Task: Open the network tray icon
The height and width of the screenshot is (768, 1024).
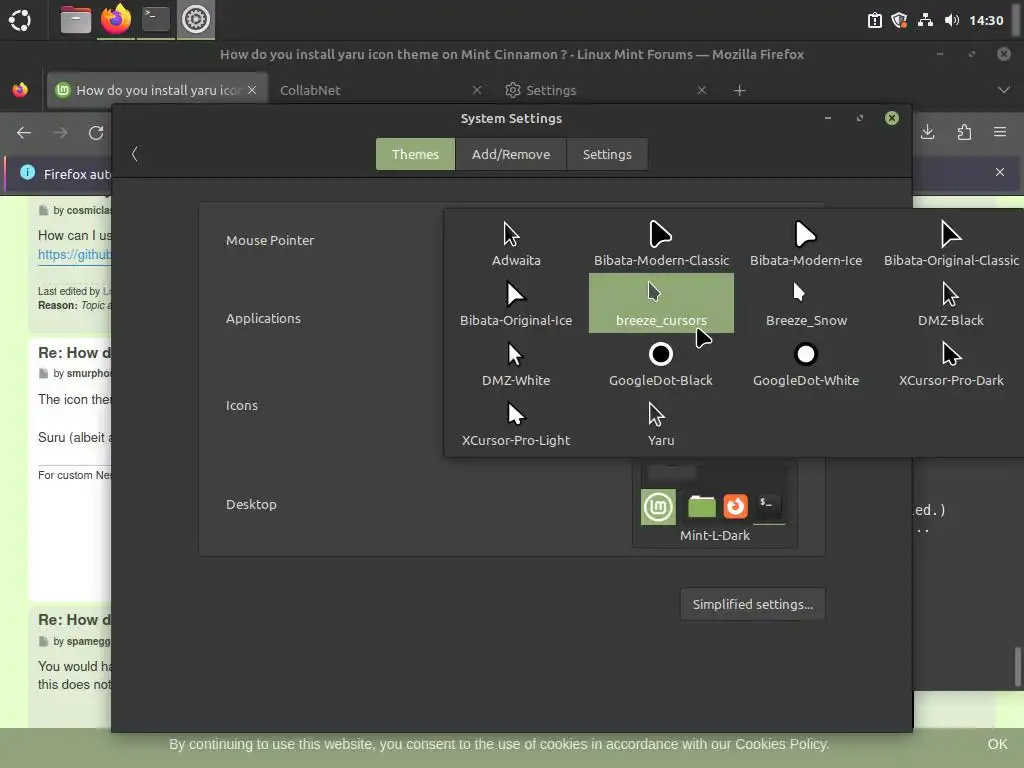Action: point(925,20)
